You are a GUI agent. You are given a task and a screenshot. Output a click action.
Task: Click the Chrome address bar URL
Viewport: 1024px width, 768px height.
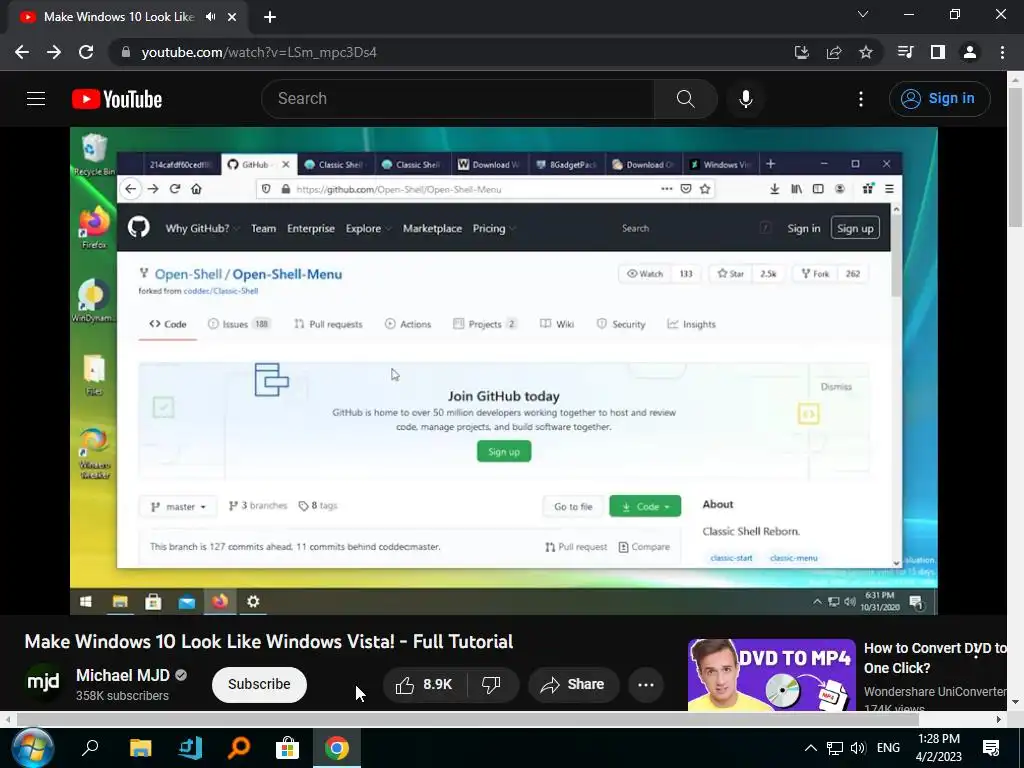(259, 52)
